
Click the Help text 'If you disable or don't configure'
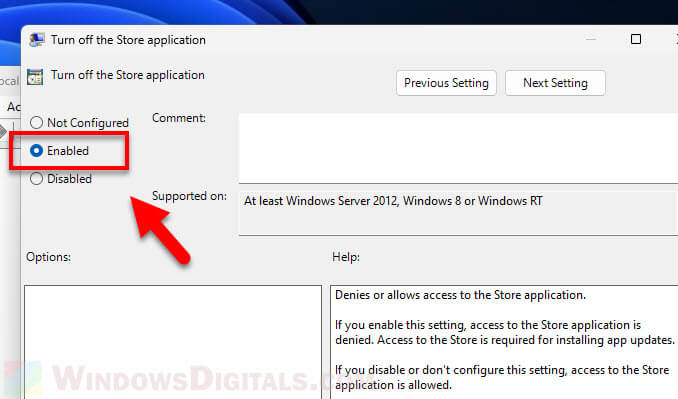coord(502,377)
